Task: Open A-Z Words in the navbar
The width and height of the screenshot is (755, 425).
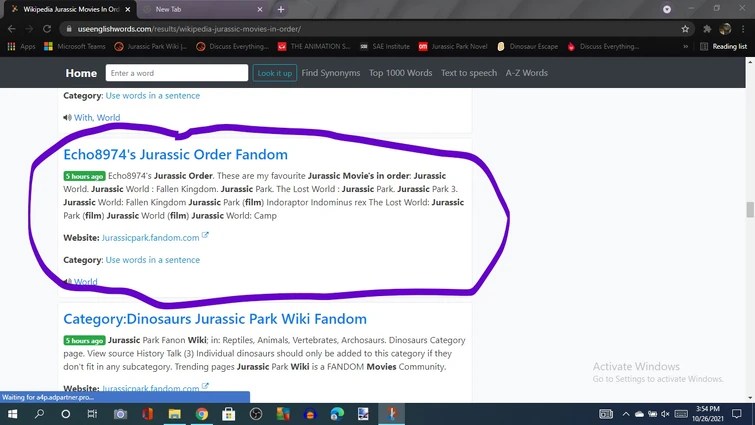Action: (527, 73)
